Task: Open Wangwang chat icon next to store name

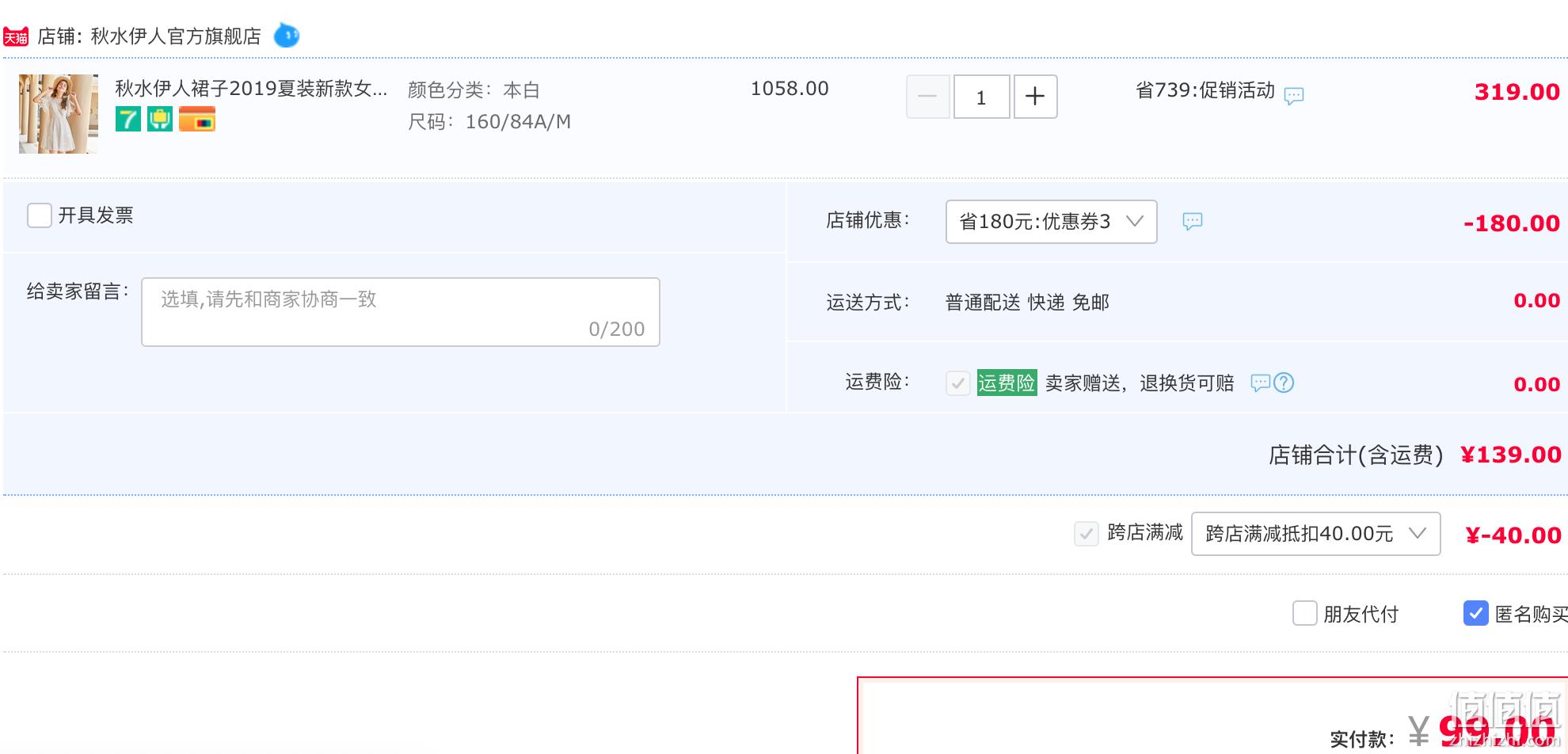Action: [x=287, y=36]
